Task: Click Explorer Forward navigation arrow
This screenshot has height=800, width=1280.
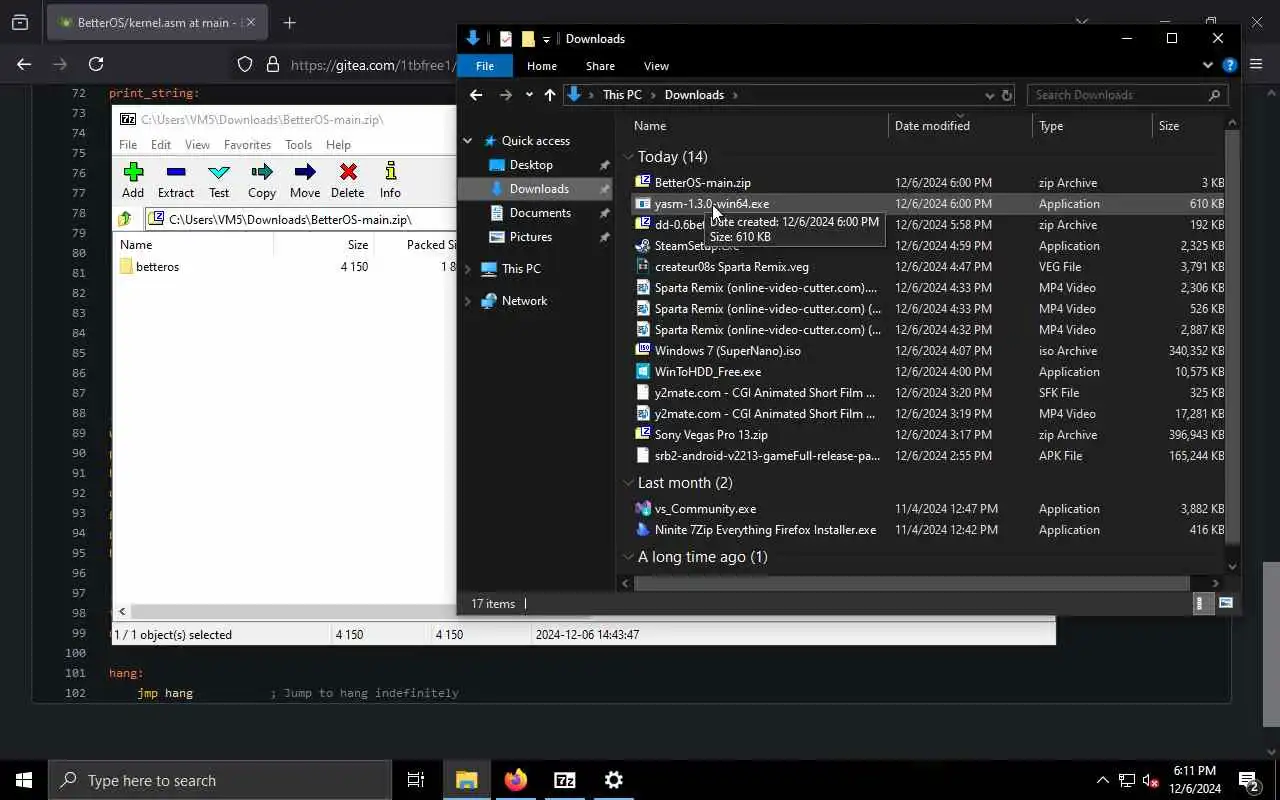Action: (506, 95)
